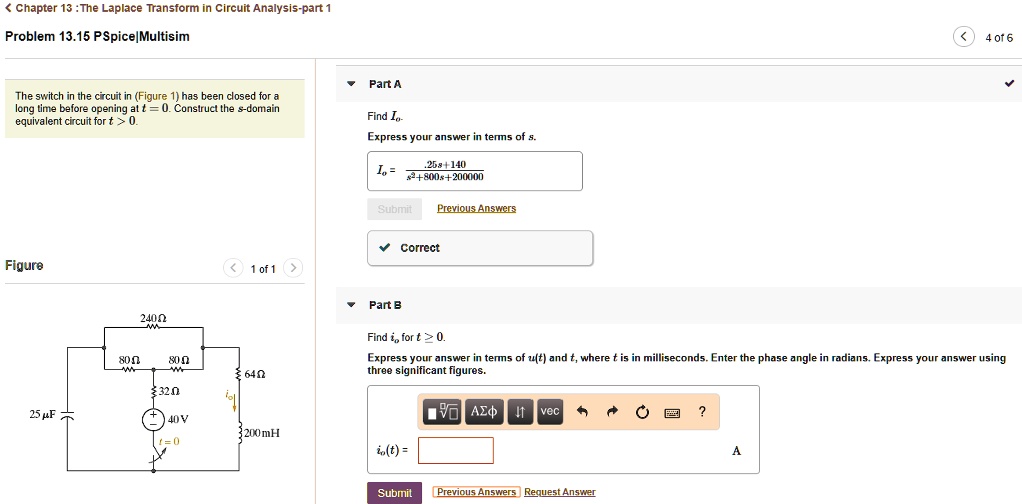
Task: Open keyboard shortcuts icon
Action: (672, 412)
